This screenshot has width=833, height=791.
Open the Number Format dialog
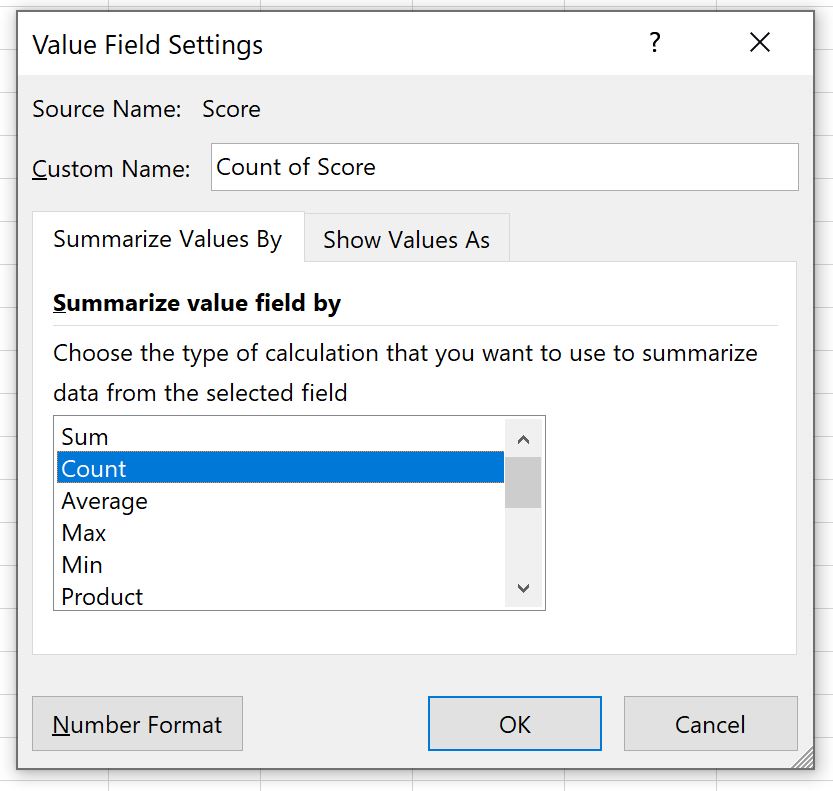coord(137,724)
